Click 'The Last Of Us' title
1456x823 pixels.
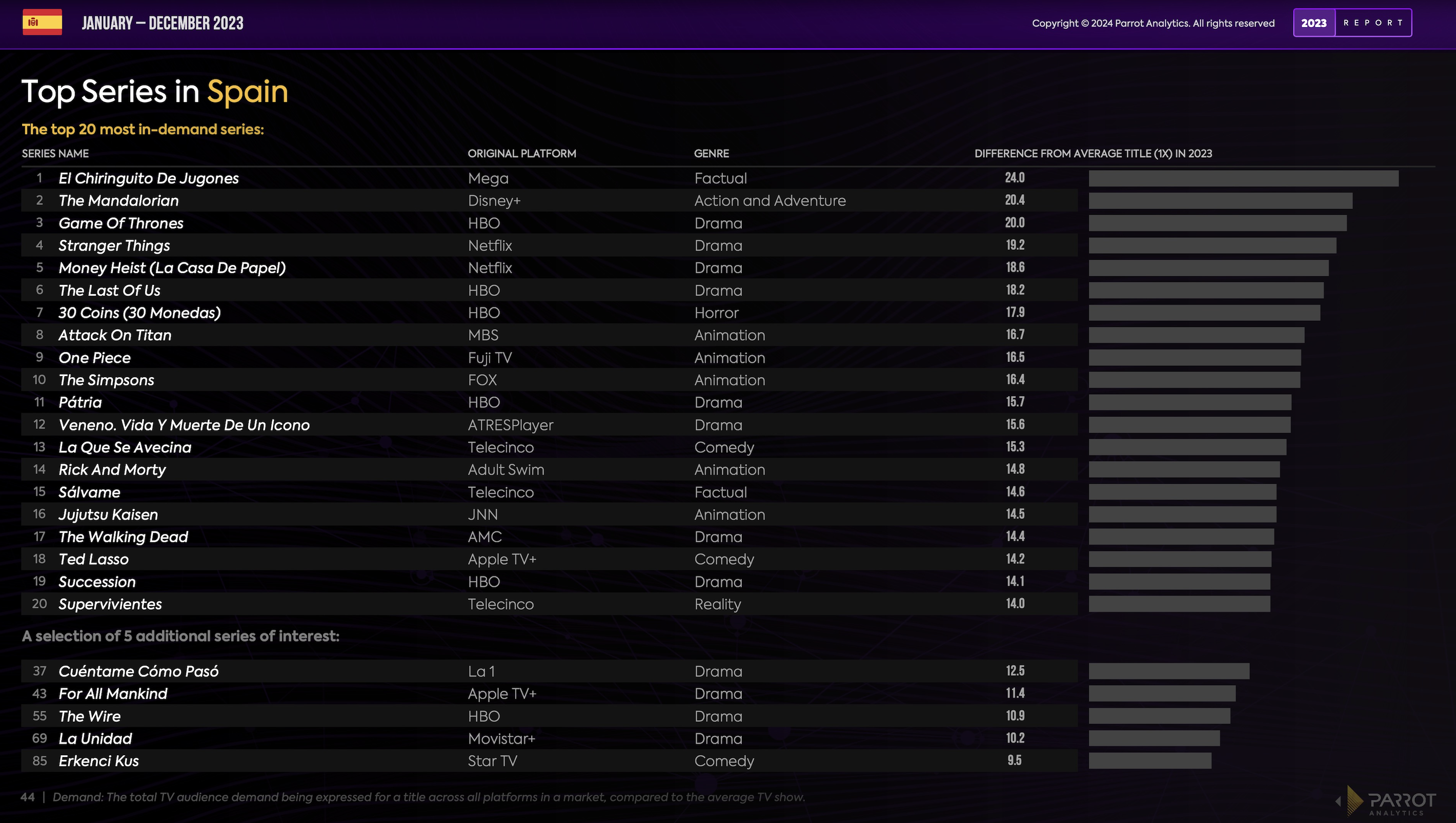[x=110, y=291]
